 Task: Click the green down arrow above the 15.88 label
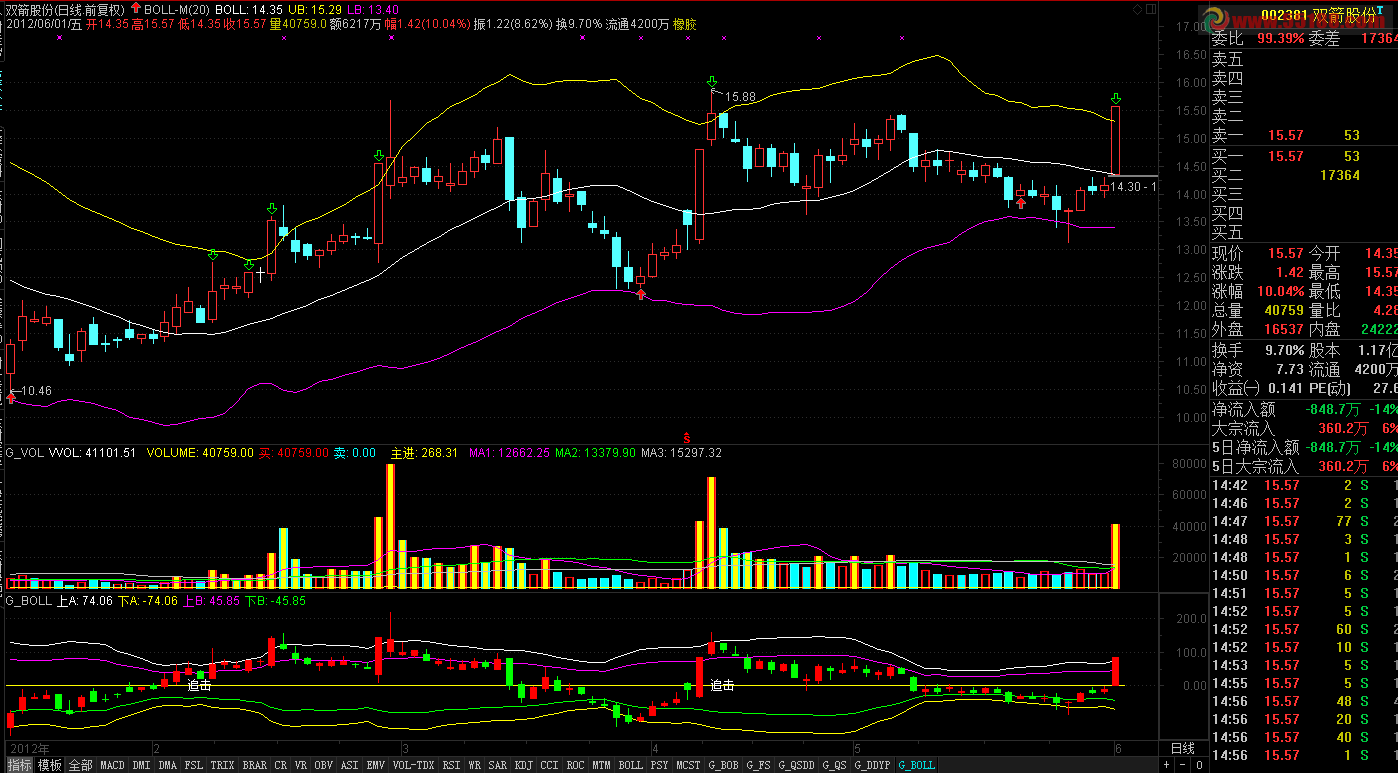pos(712,81)
